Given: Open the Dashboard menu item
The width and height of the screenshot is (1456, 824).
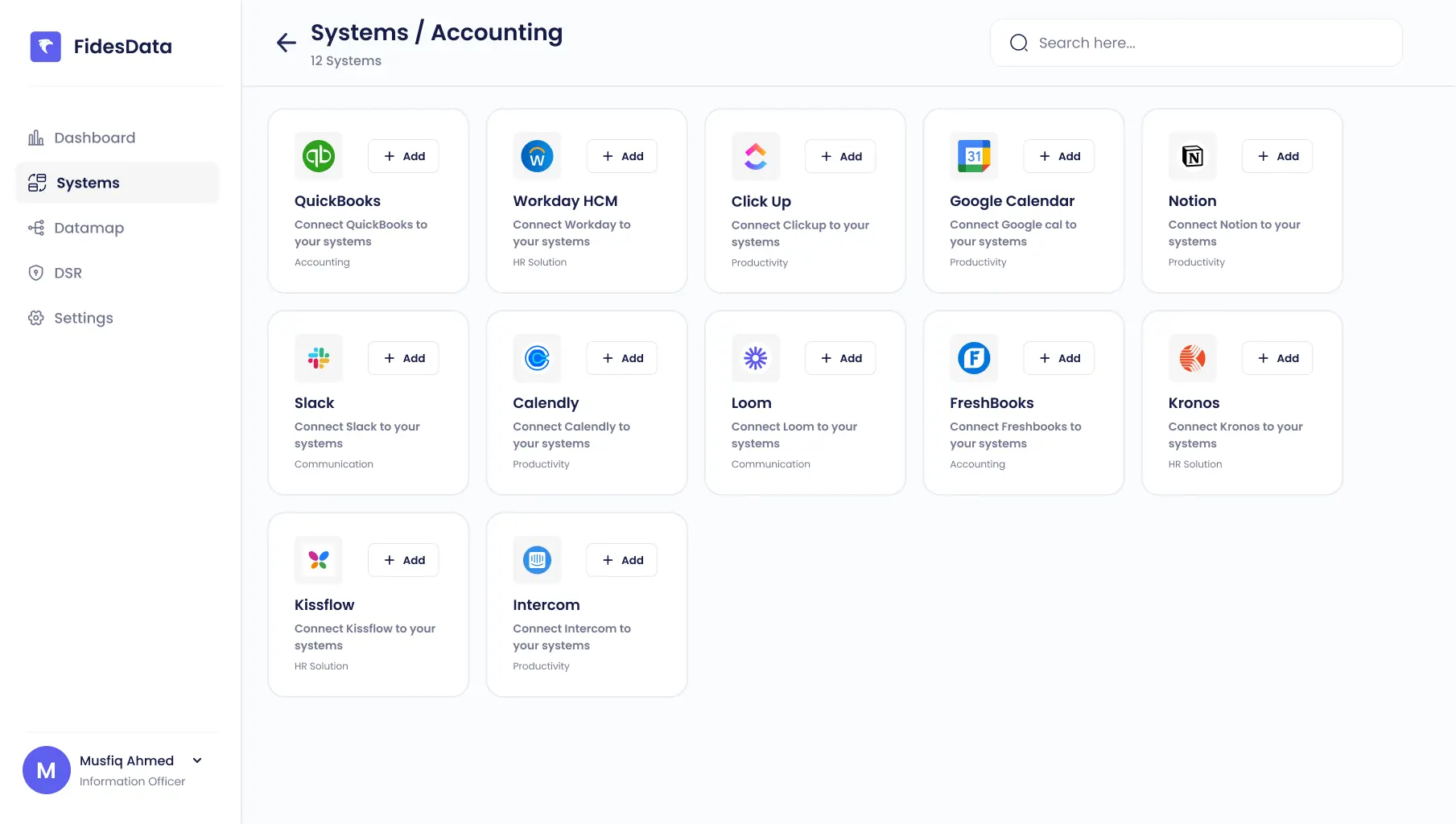Looking at the screenshot, I should (x=94, y=138).
